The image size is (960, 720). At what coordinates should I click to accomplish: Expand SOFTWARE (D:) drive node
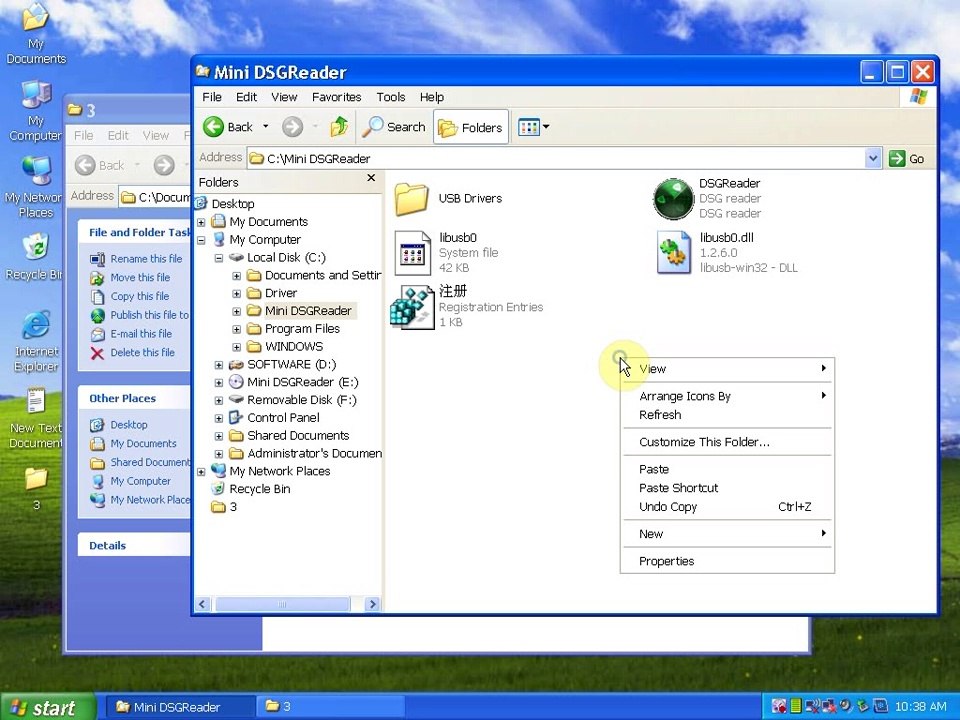[x=219, y=365]
